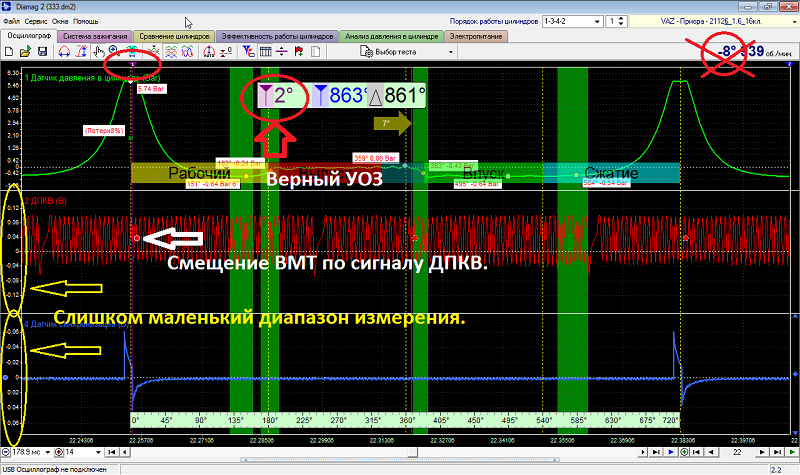Click the Сжатие stroke phase label
Screen dimensions: 800x475
611,173
